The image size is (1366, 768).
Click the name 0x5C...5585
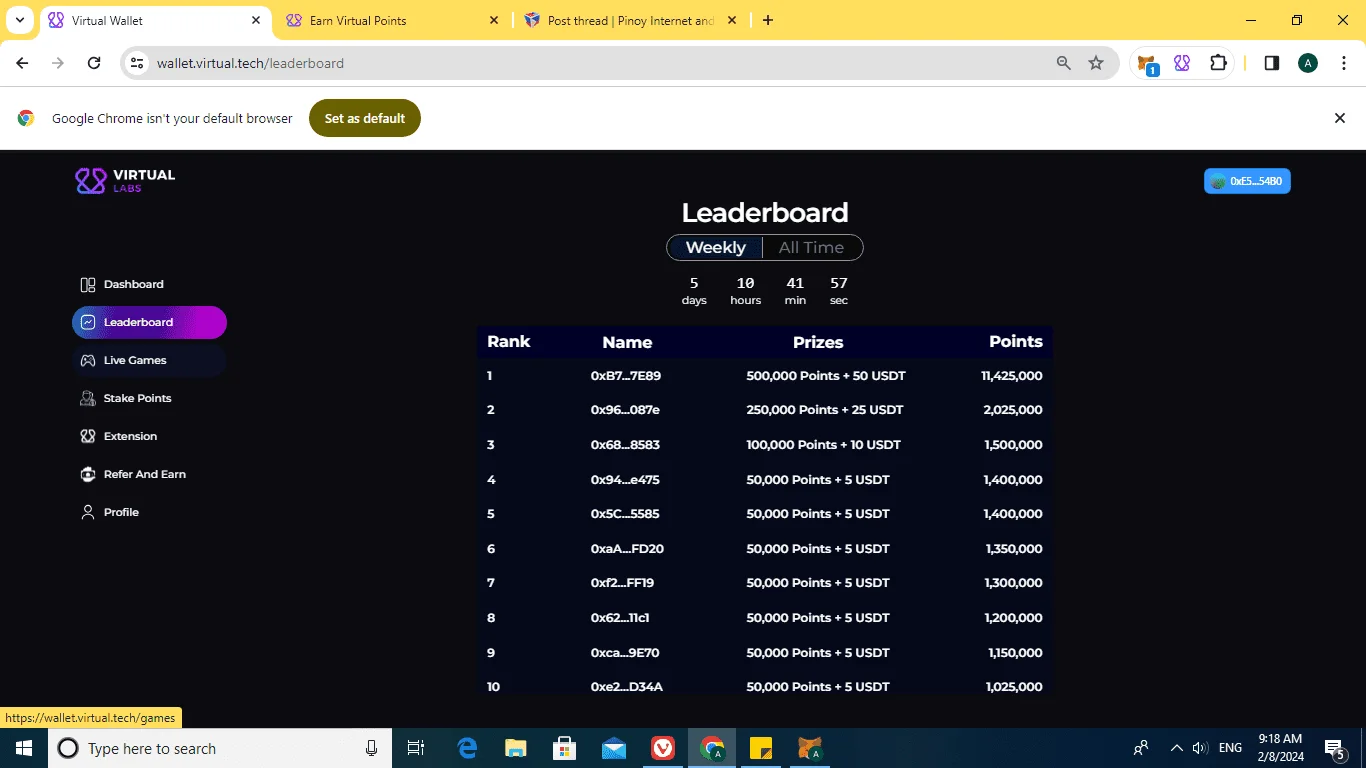click(x=625, y=514)
